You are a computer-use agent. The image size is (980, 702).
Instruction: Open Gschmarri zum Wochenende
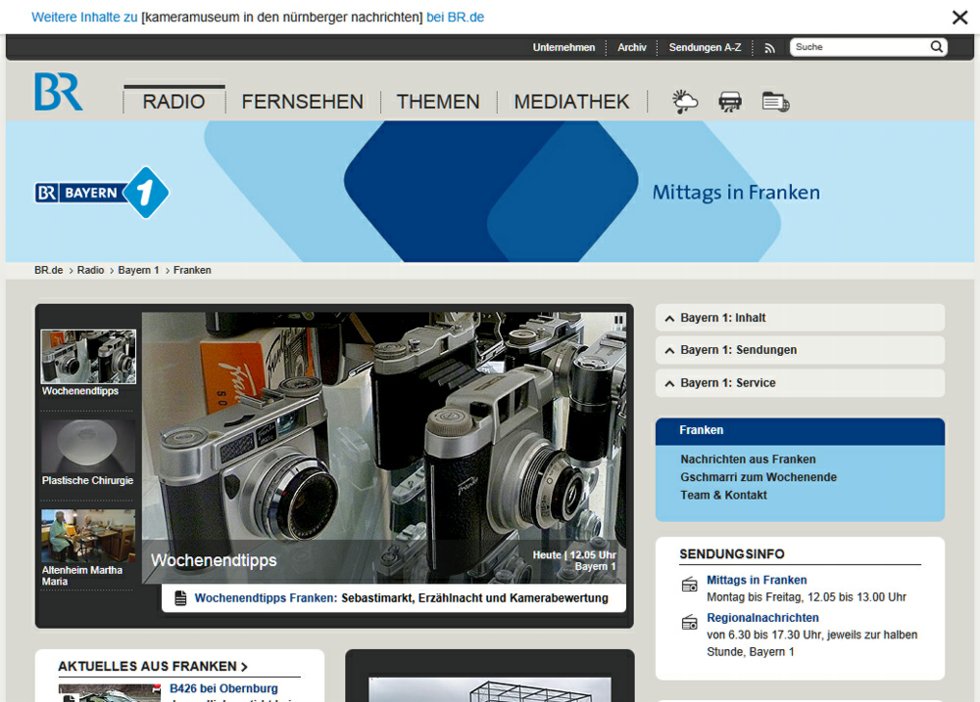(x=759, y=478)
